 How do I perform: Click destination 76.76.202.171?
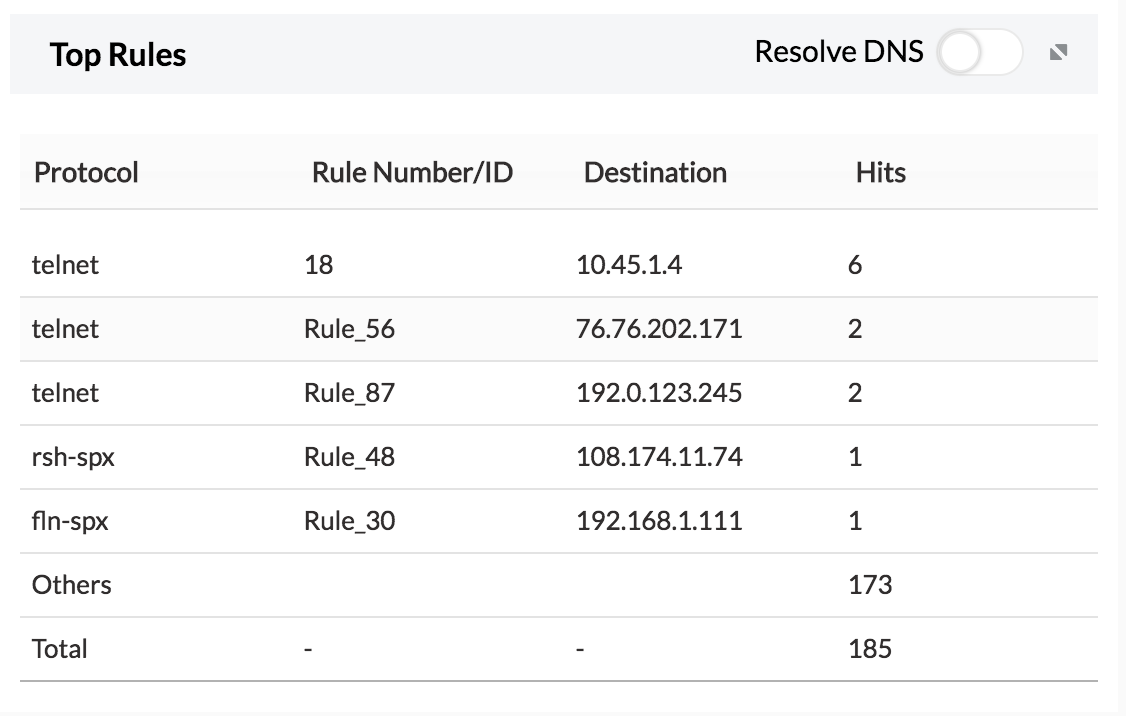(x=659, y=329)
